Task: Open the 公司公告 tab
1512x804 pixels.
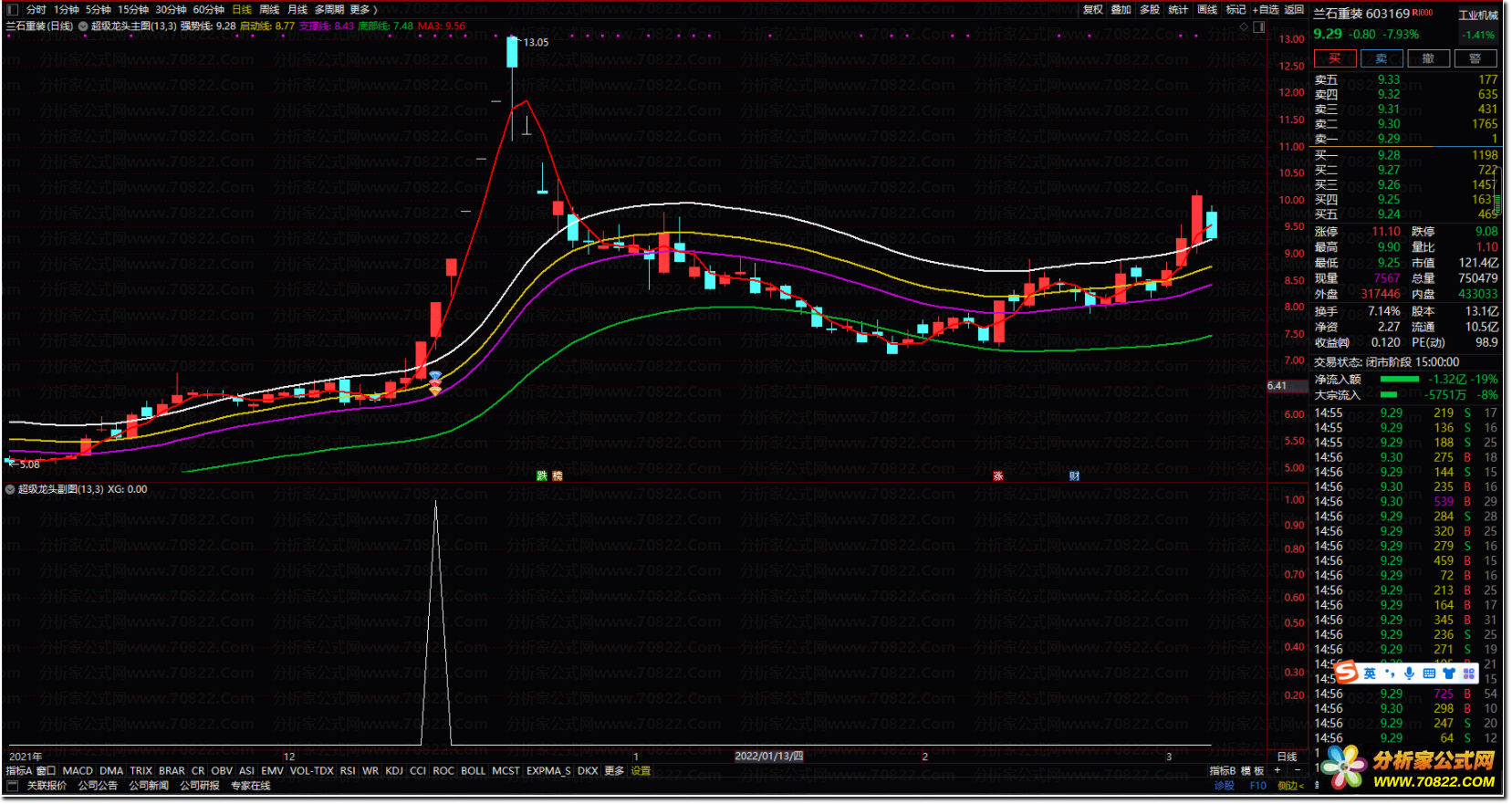Action: (x=98, y=786)
